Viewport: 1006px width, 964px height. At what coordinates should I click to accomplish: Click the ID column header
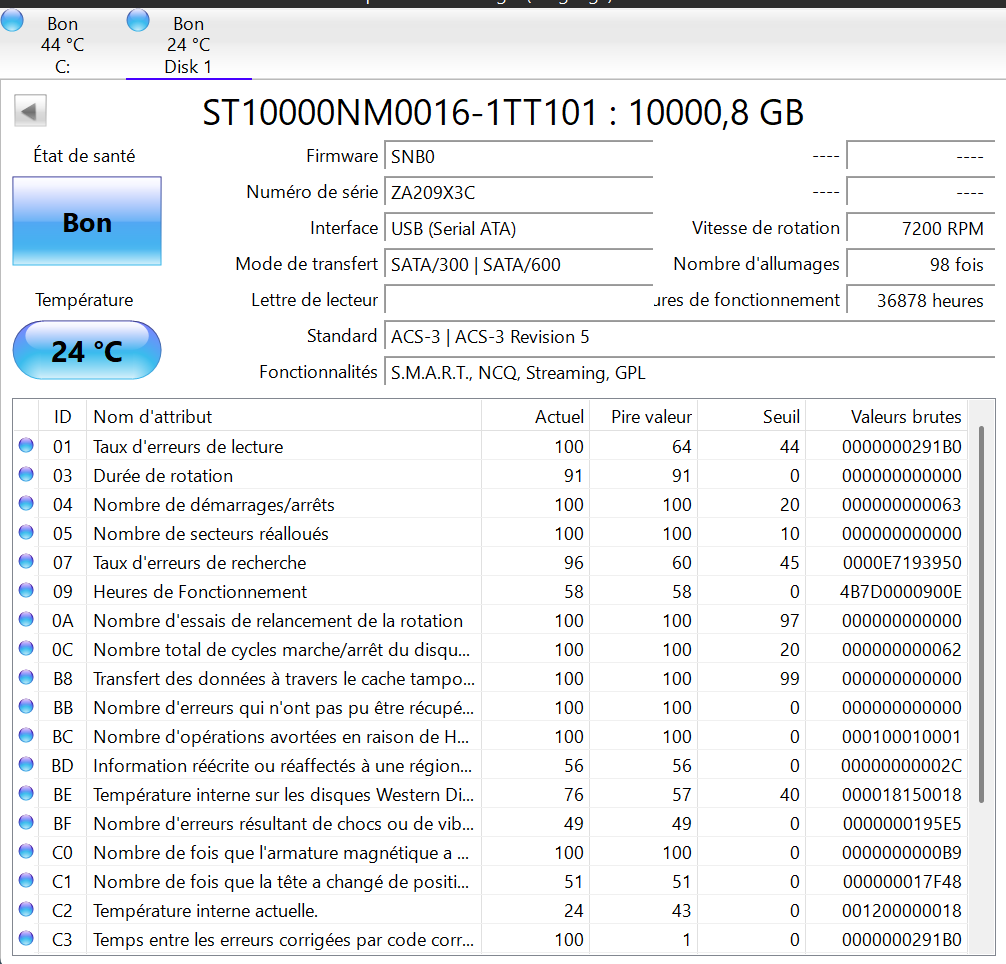(x=62, y=416)
